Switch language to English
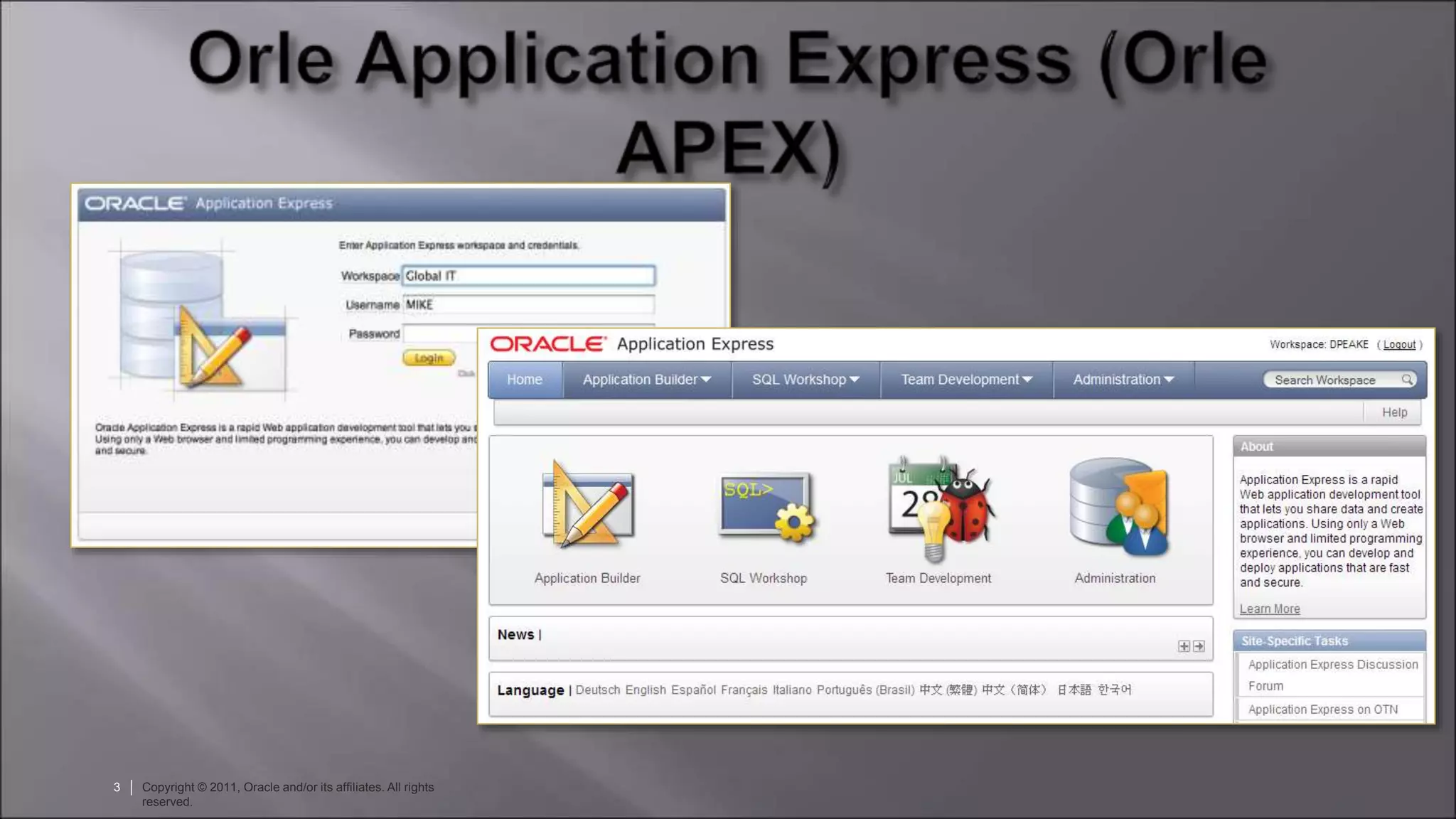The height and width of the screenshot is (819, 1456). pyautogui.click(x=646, y=690)
